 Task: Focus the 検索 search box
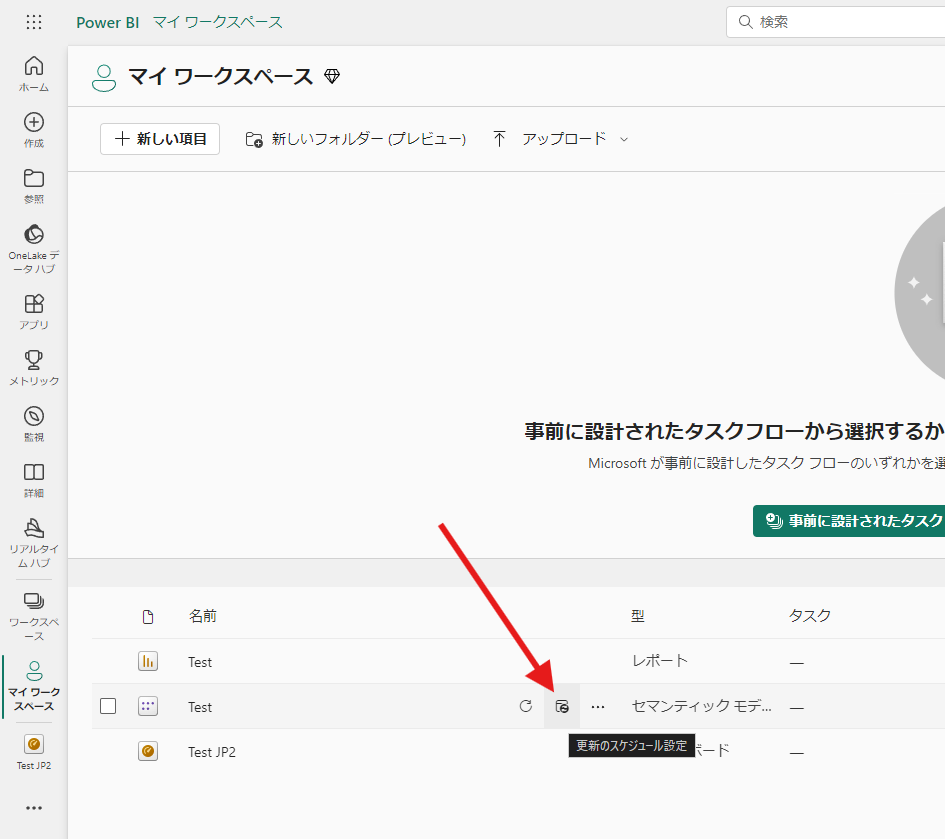click(835, 22)
